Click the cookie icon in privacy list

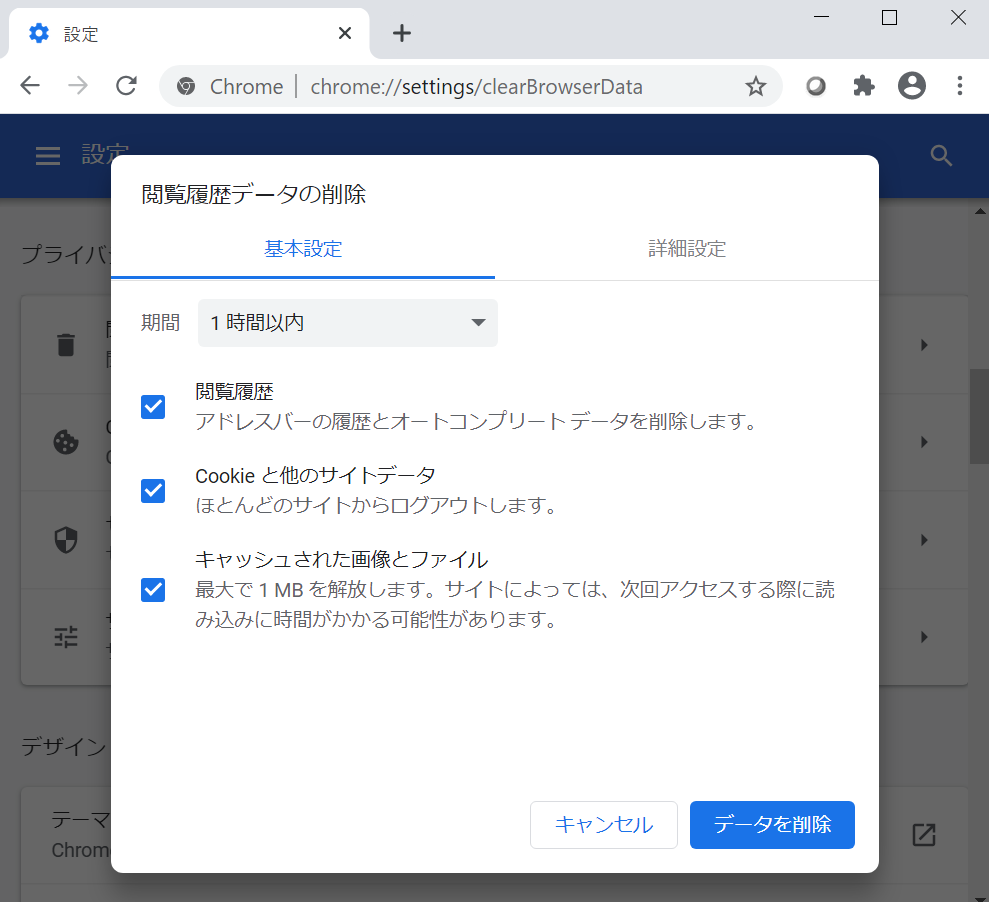[66, 442]
